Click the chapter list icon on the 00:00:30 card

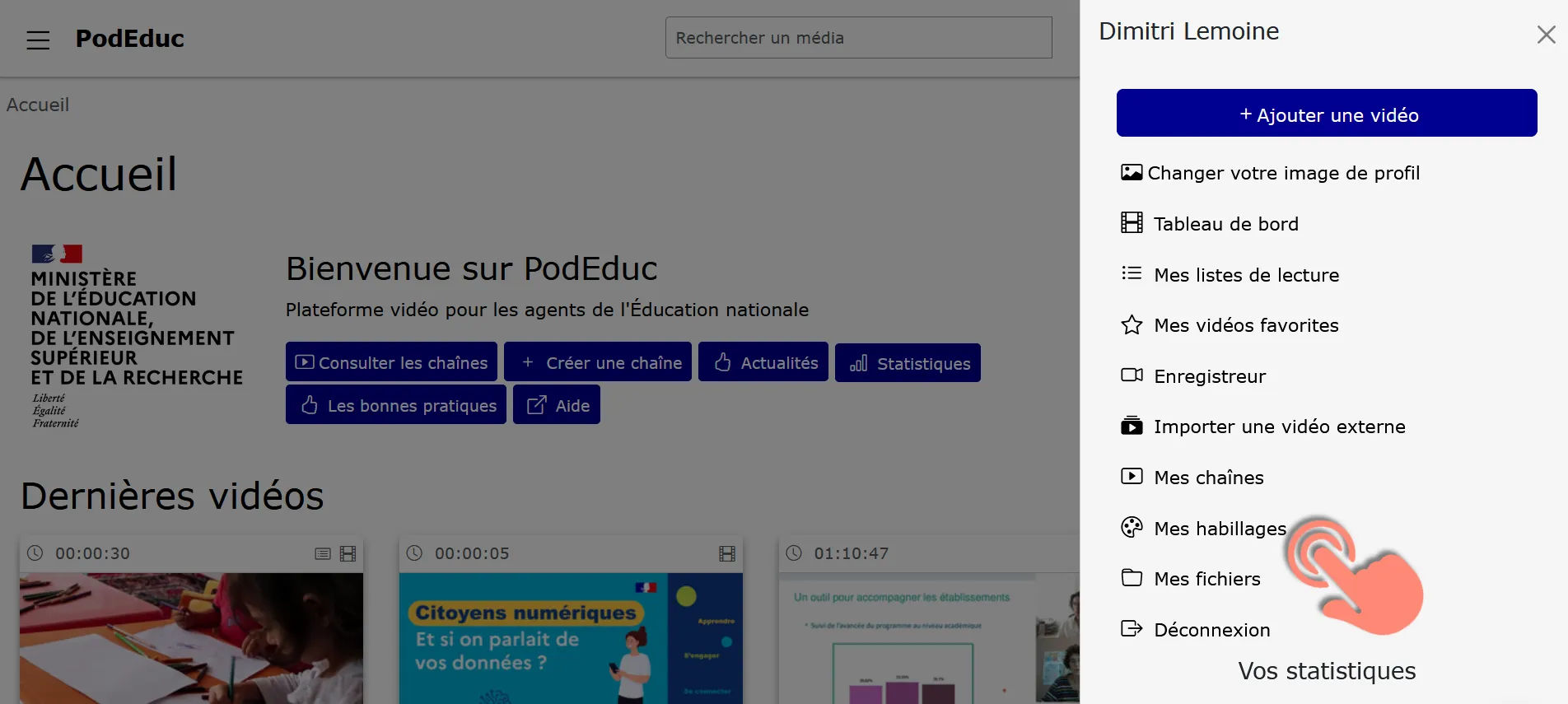(323, 554)
